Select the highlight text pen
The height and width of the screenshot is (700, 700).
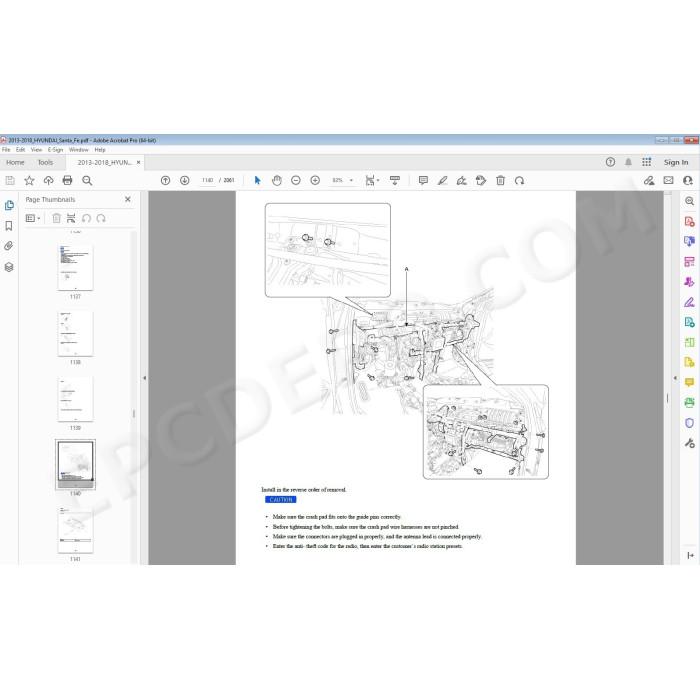tap(442, 180)
